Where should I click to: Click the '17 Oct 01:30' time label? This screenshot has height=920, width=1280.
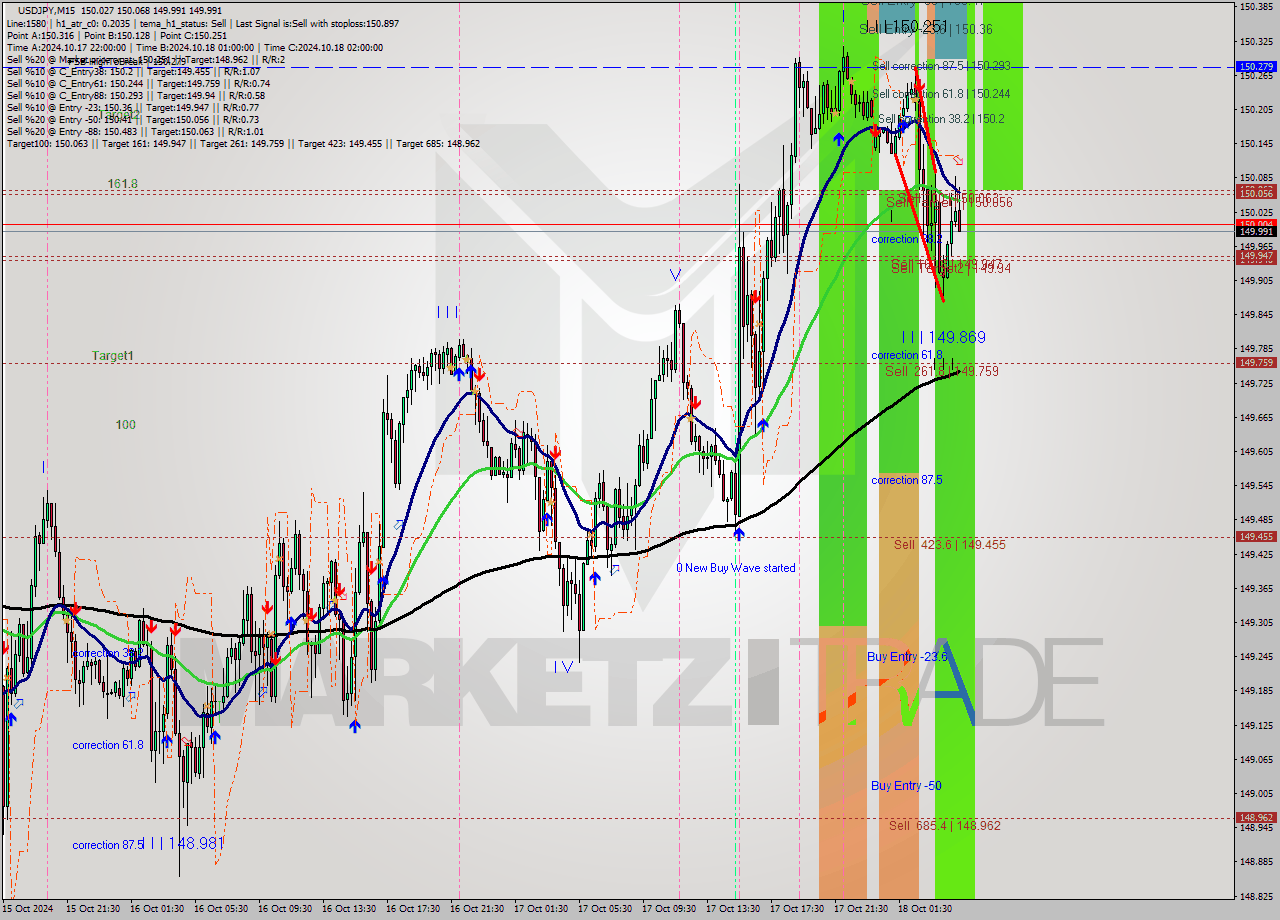tap(541, 909)
